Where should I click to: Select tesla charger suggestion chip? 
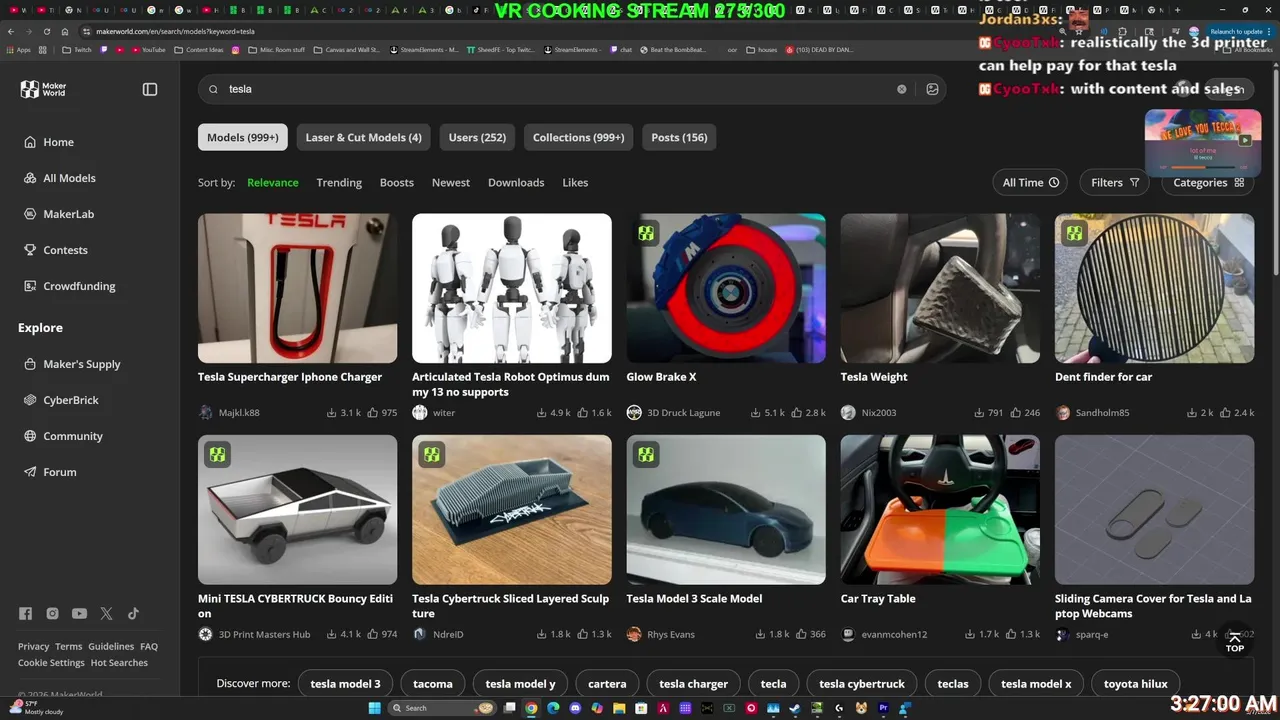[693, 684]
